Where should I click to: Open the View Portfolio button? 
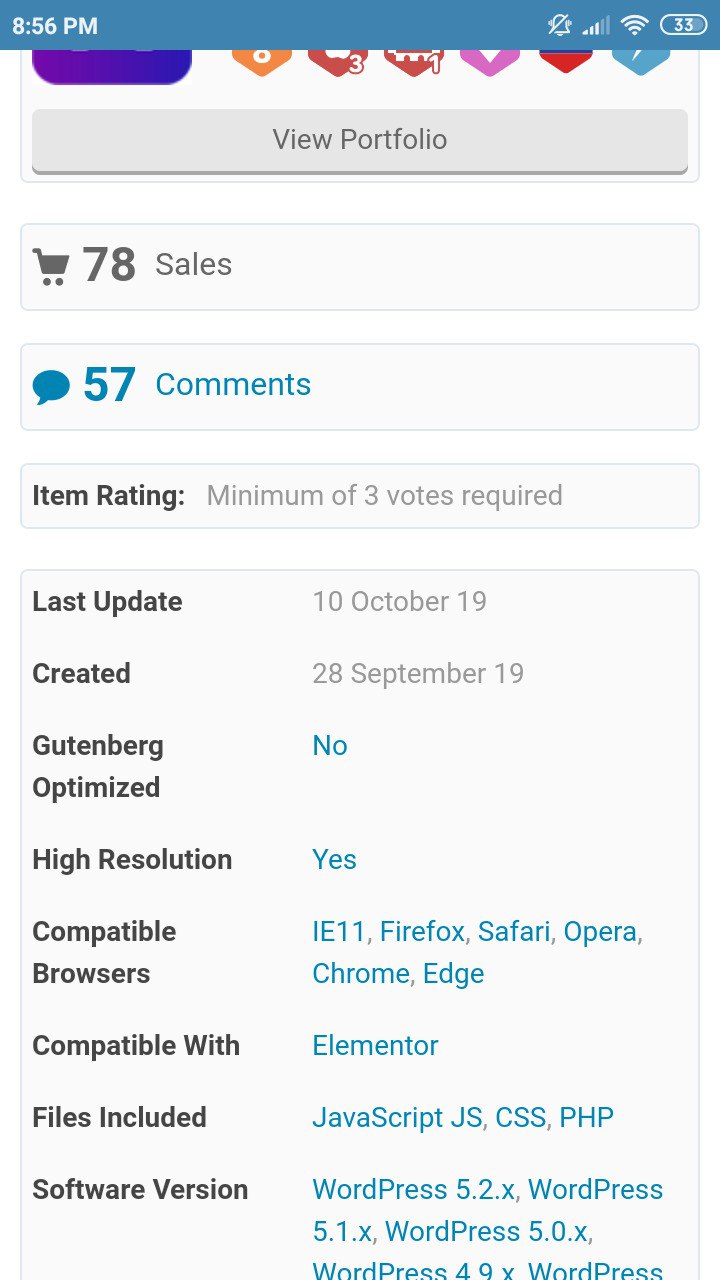click(x=360, y=140)
